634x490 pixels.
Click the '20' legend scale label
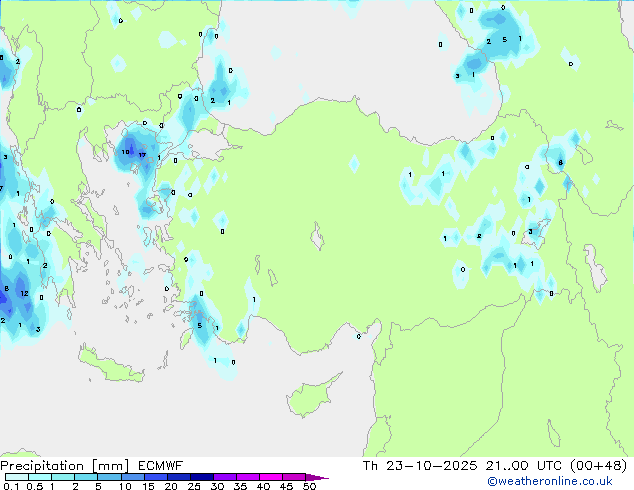171,486
